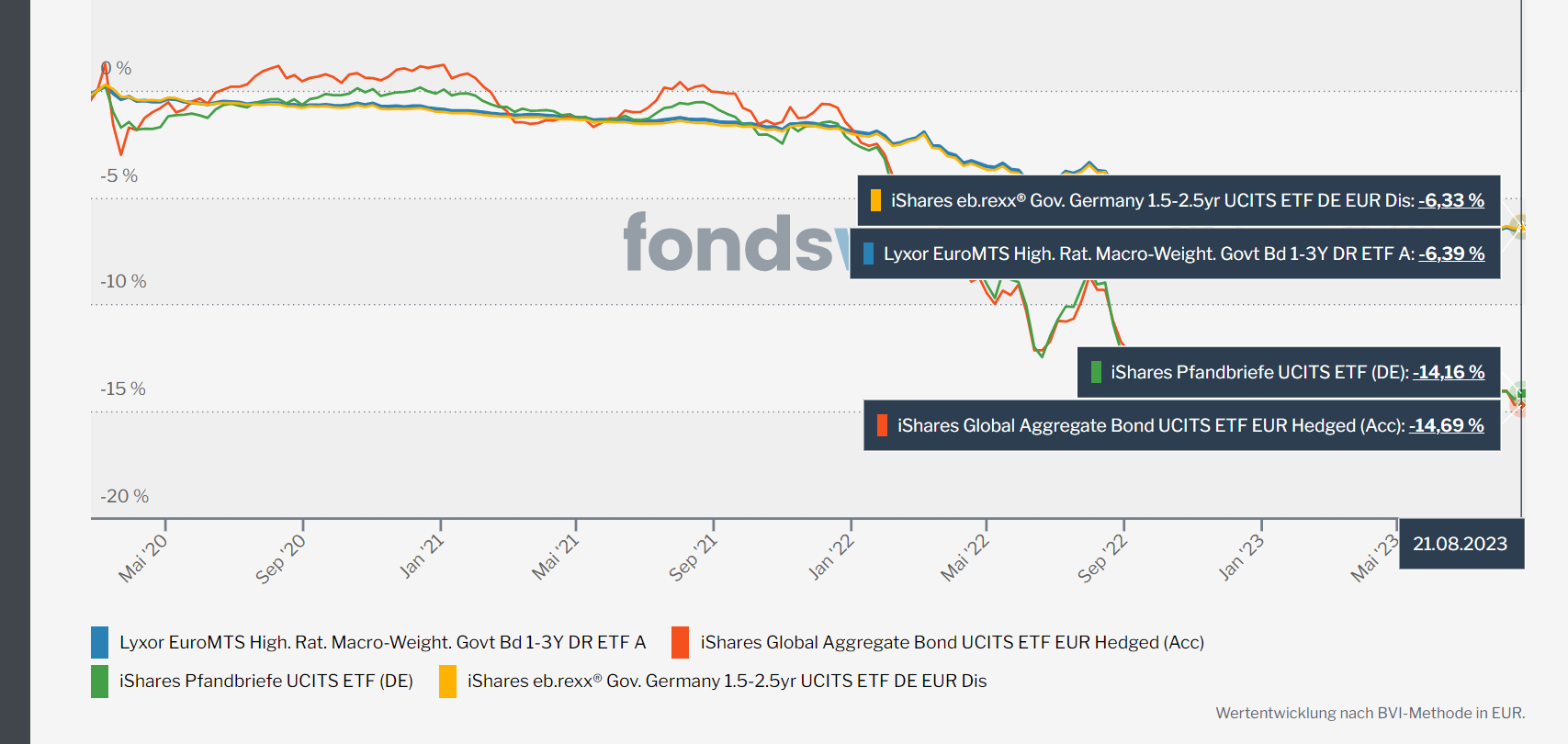Click yellow marker in the eb.rexx tooltip
1568x744 pixels.
coord(875,200)
